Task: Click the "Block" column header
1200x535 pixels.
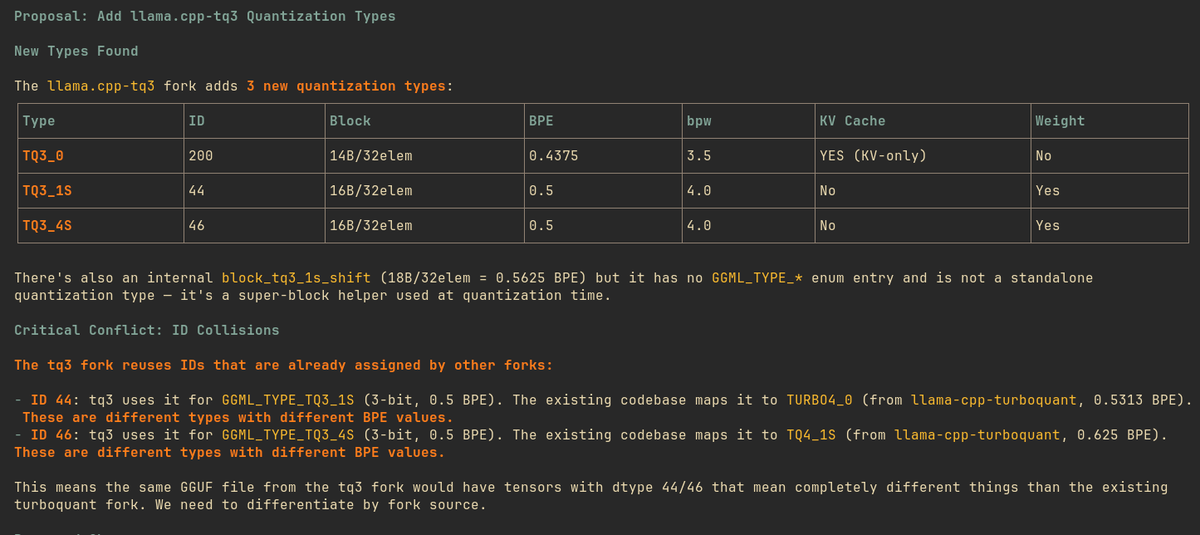Action: click(x=350, y=121)
